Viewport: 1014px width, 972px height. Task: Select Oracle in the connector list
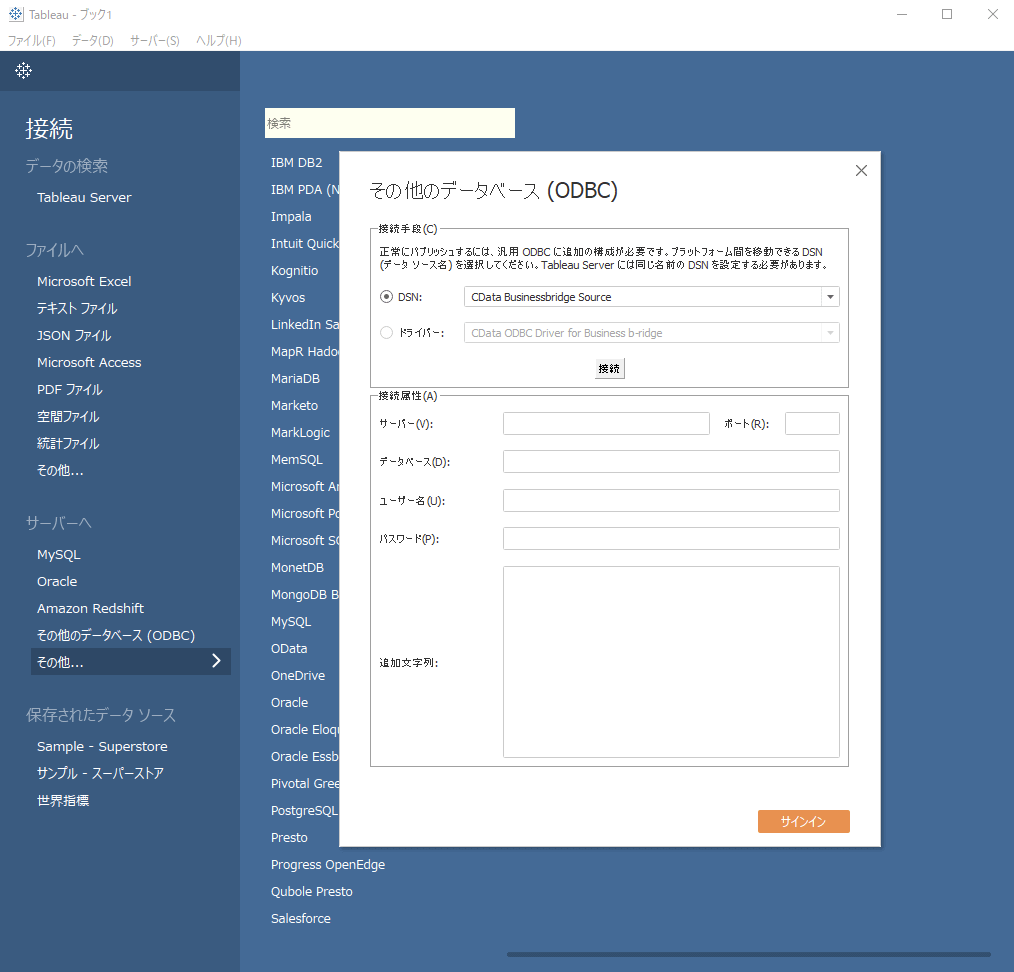pyautogui.click(x=290, y=702)
